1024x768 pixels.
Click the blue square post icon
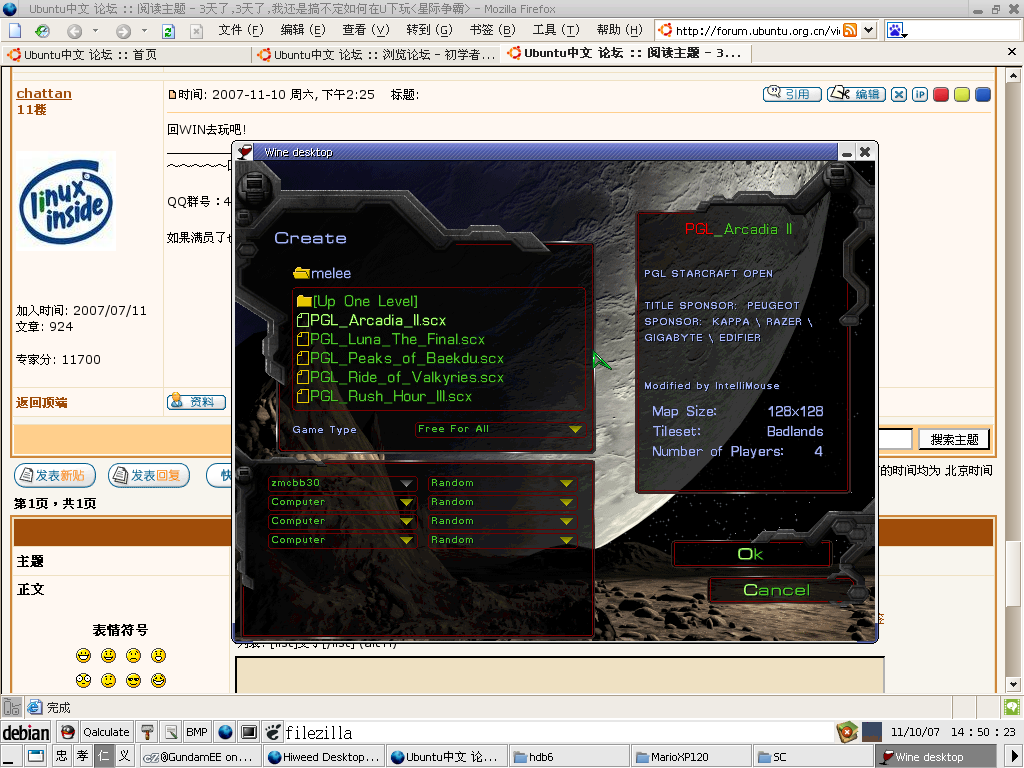pyautogui.click(x=982, y=94)
